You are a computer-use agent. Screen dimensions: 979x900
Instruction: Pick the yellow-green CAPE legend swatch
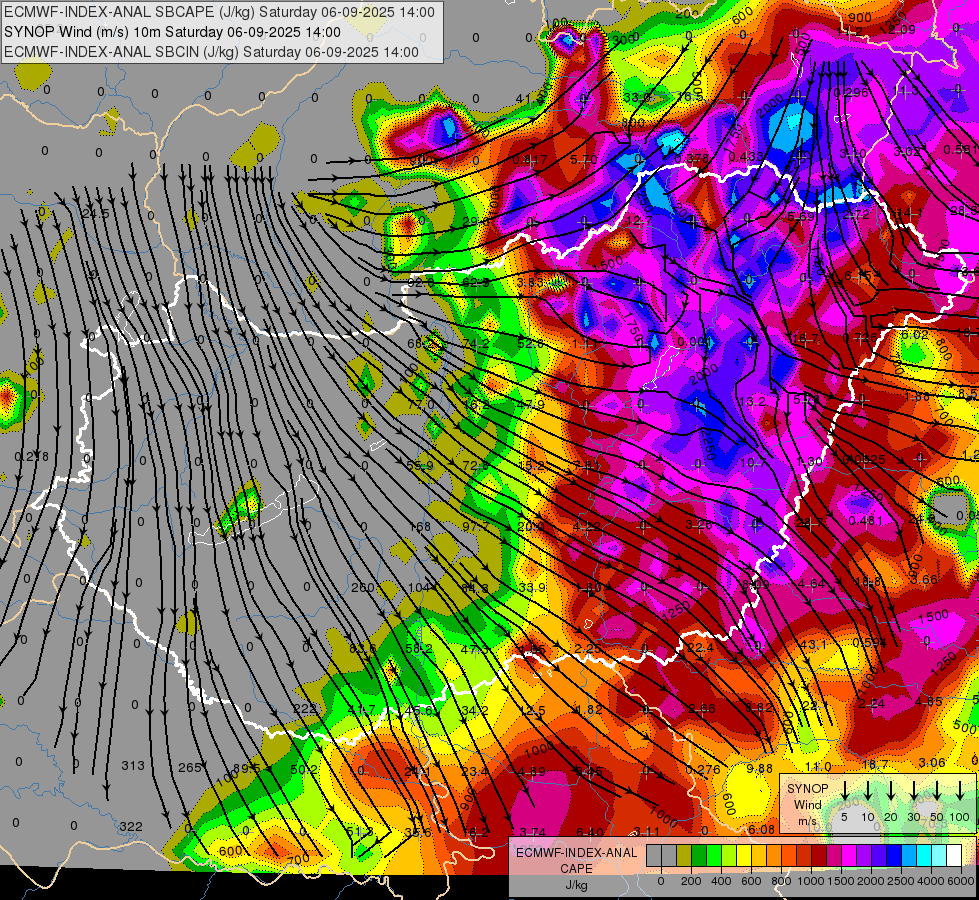point(729,856)
